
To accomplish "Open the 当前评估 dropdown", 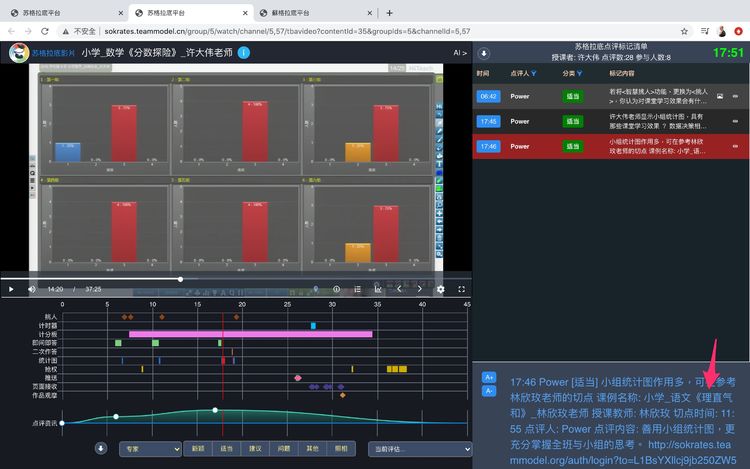I will click(x=419, y=449).
